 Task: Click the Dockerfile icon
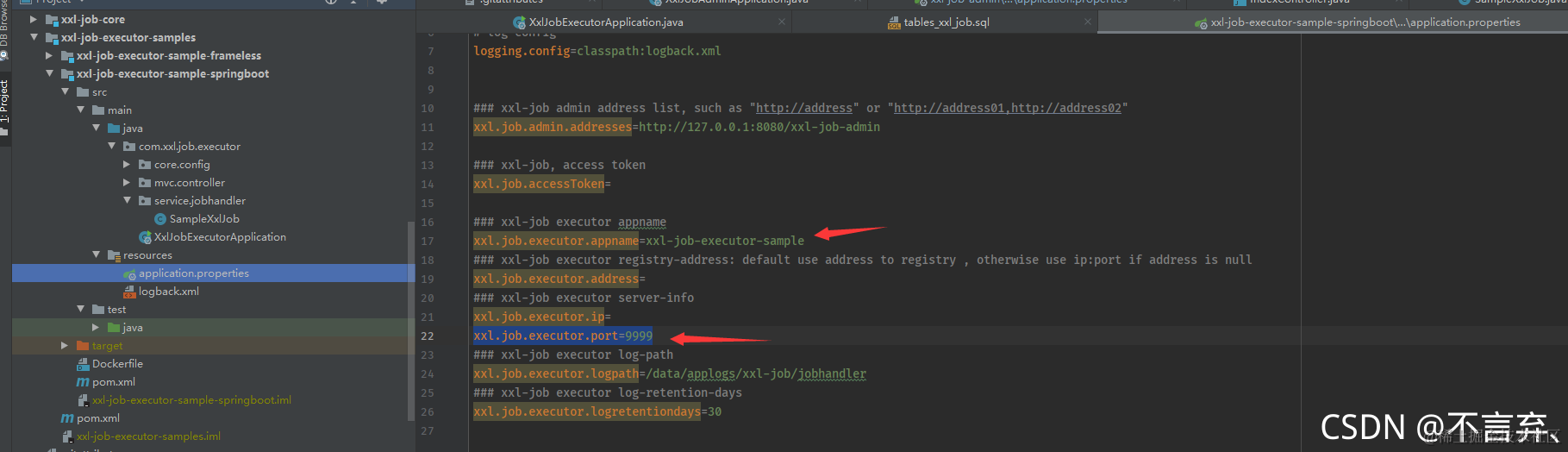[x=83, y=364]
